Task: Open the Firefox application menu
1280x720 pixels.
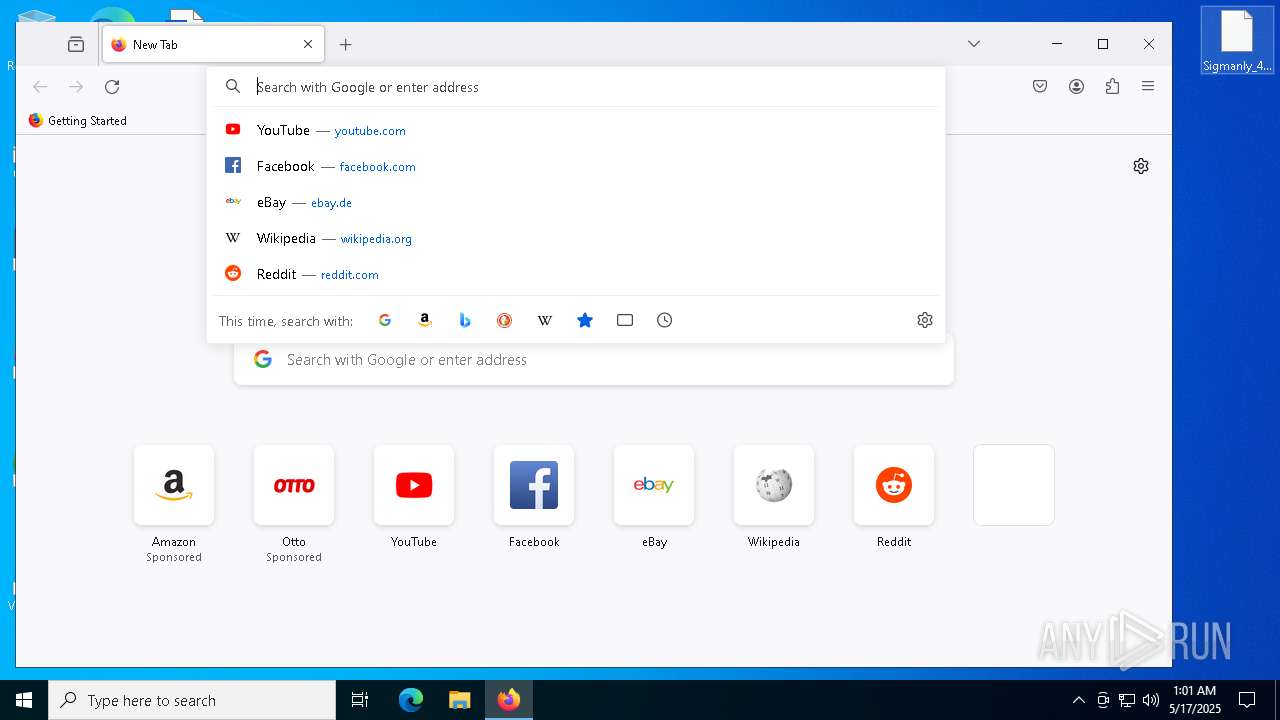Action: [1148, 87]
